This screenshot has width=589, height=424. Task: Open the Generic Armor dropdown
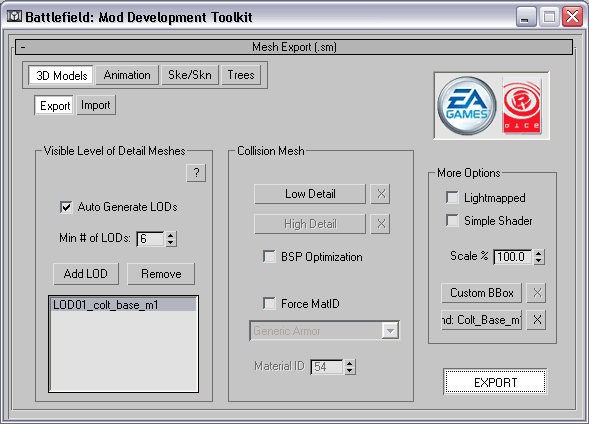click(390, 331)
